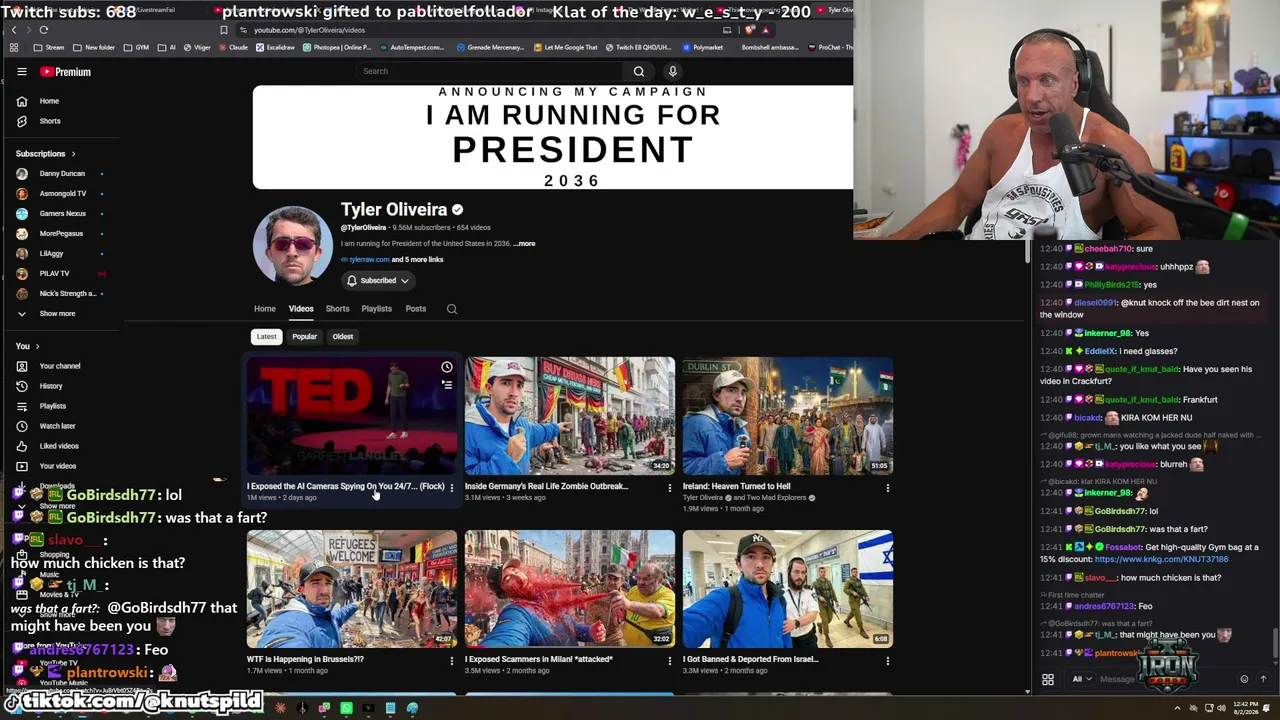Open options menu for Ireland video
This screenshot has width=1280, height=720.
(x=888, y=488)
